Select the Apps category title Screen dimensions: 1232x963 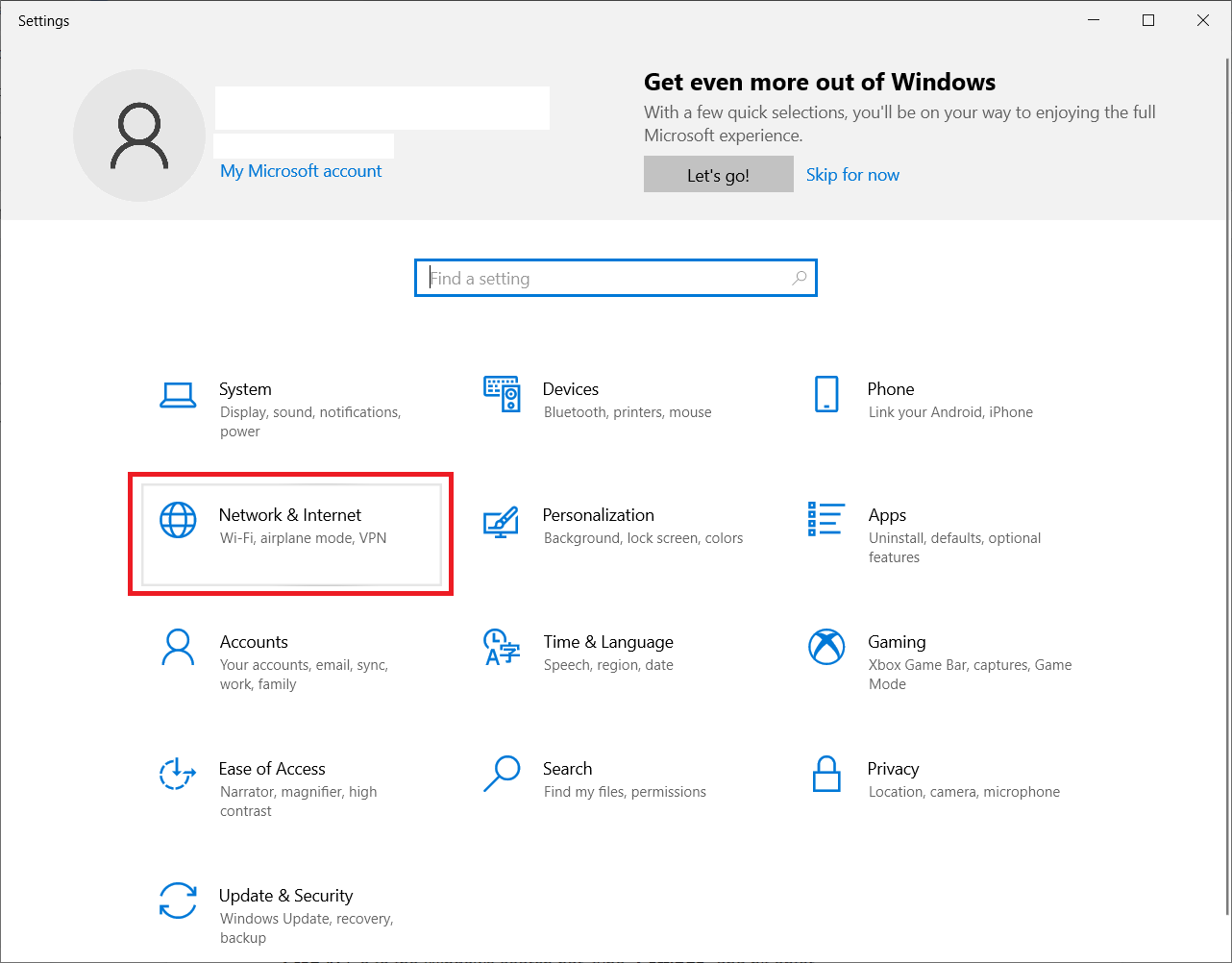coord(888,516)
